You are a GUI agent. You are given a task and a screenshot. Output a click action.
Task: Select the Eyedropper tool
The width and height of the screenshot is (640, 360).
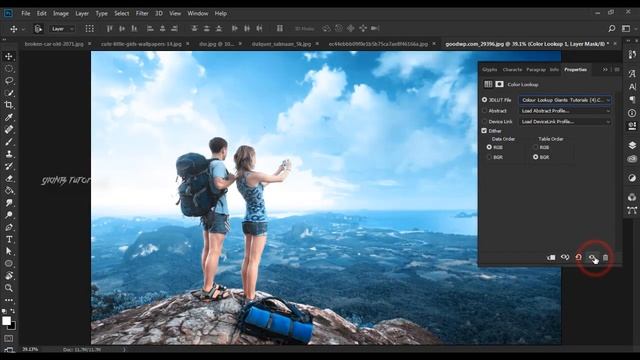coord(9,118)
